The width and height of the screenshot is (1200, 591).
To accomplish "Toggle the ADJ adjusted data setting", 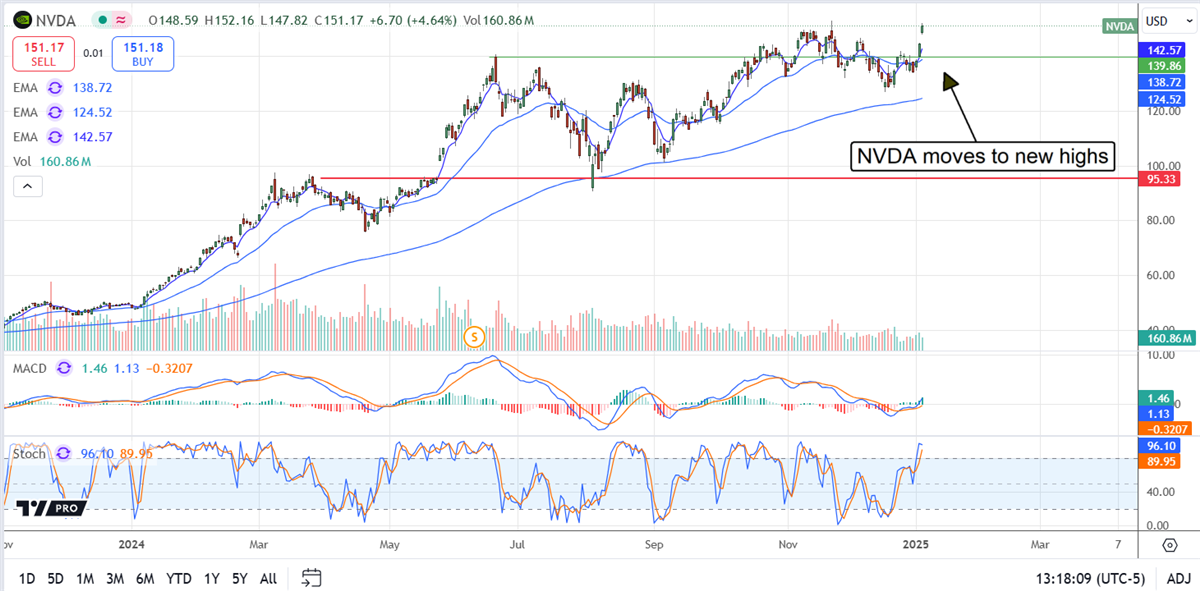I will pos(1178,578).
